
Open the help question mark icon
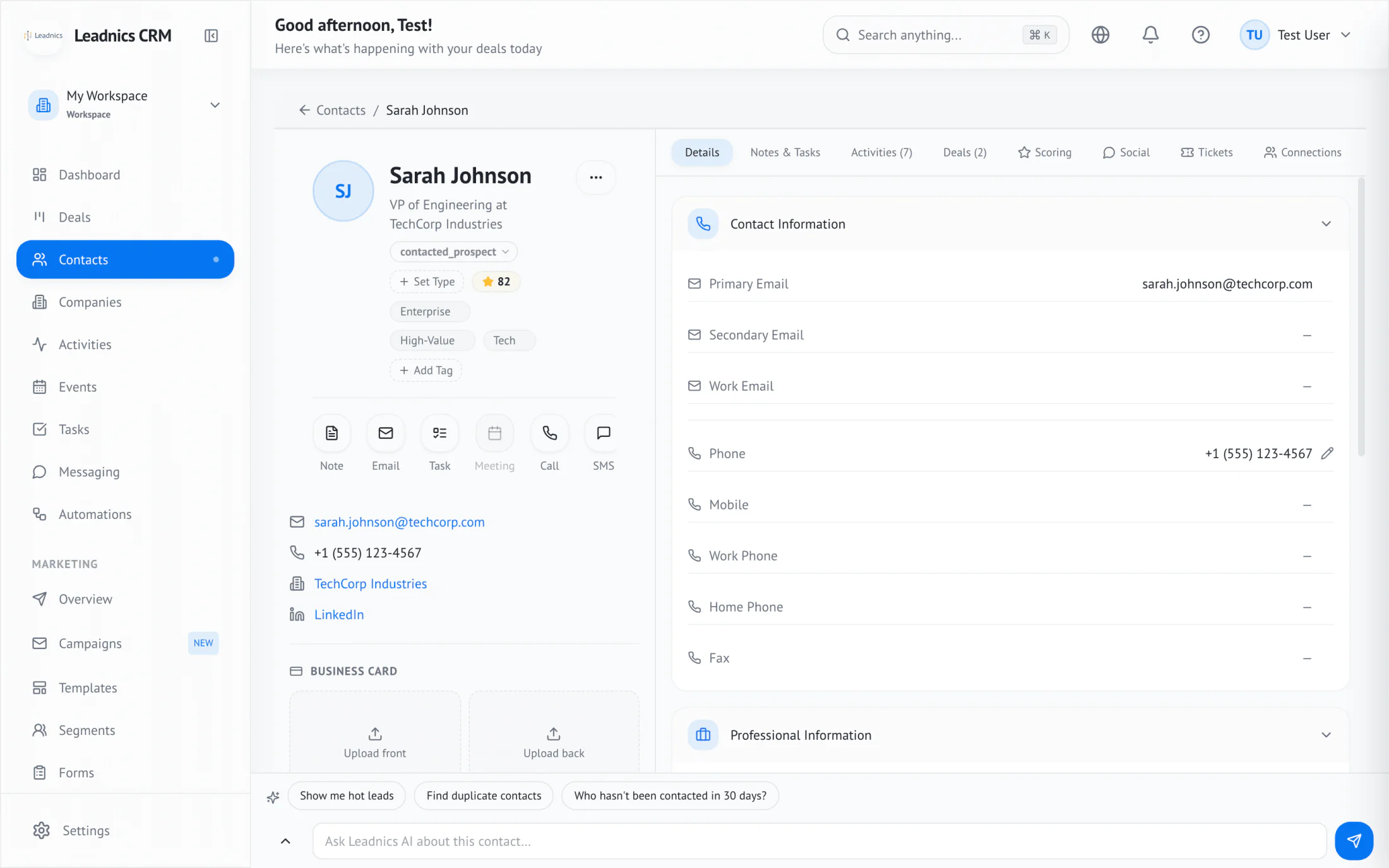(1200, 35)
